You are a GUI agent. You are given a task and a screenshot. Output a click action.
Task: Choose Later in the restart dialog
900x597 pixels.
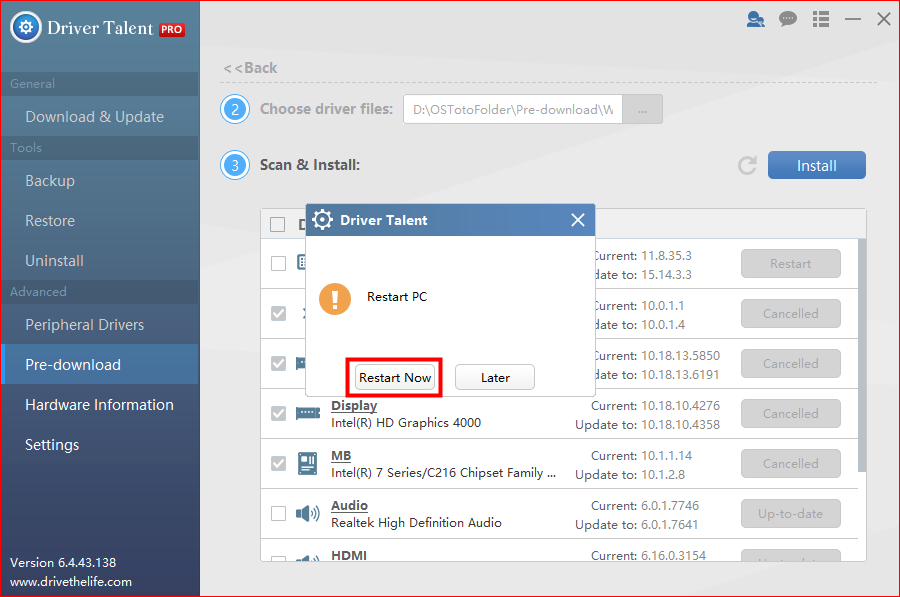pos(495,378)
